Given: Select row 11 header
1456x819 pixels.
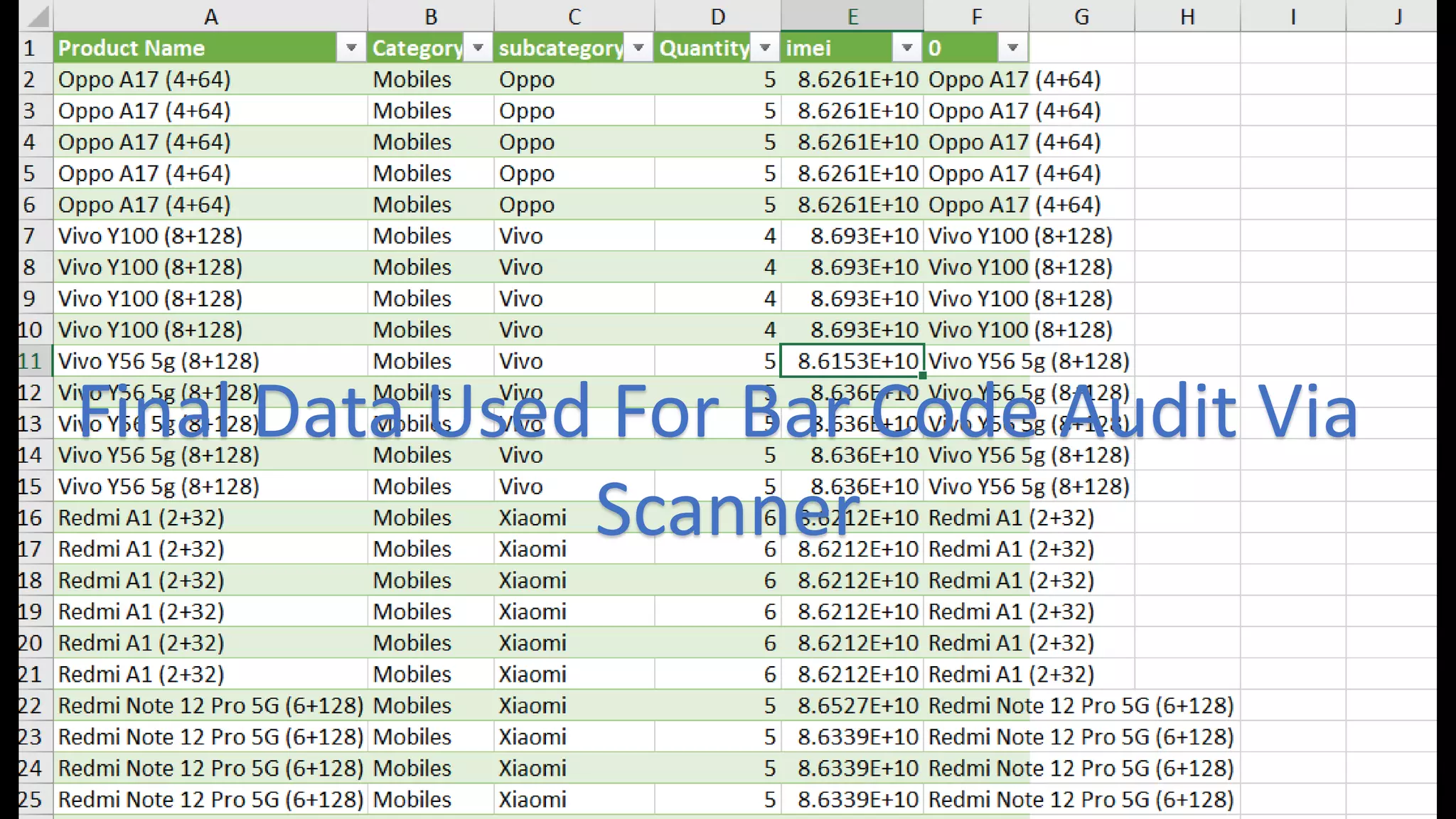Looking at the screenshot, I should tap(31, 361).
